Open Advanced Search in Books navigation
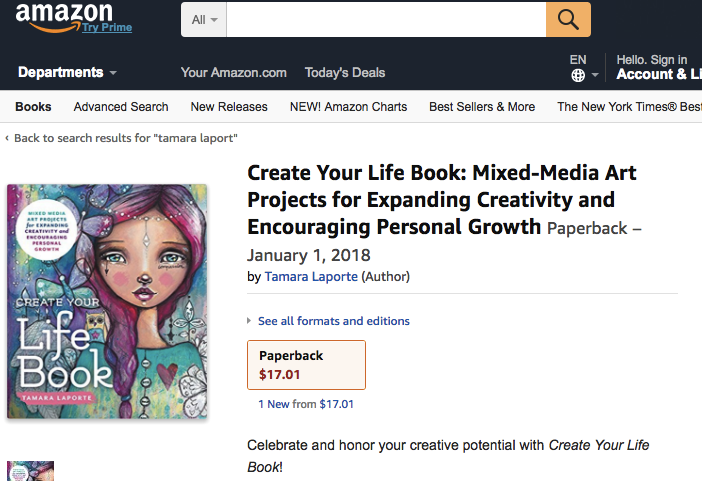 tap(121, 107)
